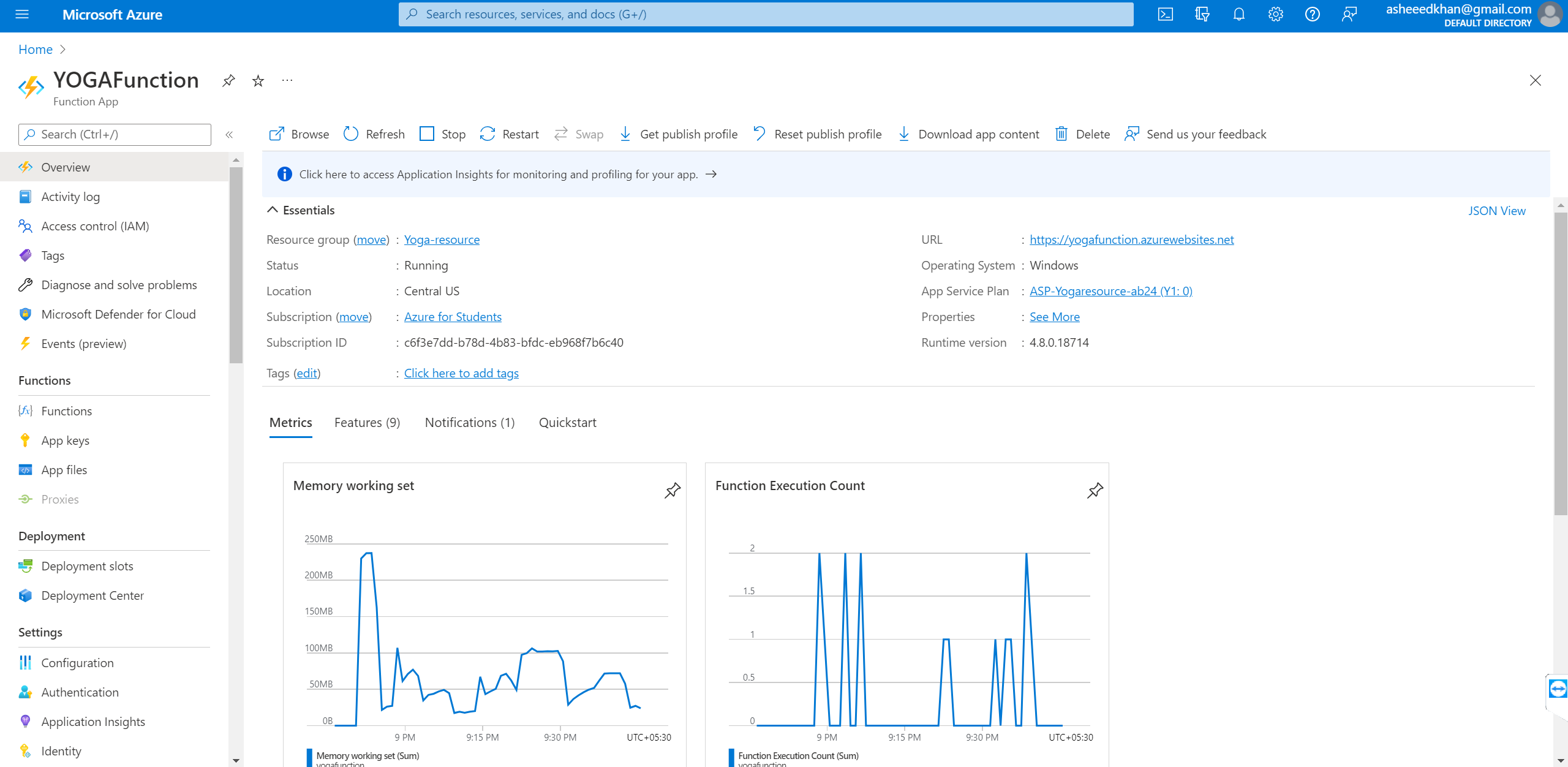Restart the function app
This screenshot has height=767, width=1568.
tap(509, 134)
